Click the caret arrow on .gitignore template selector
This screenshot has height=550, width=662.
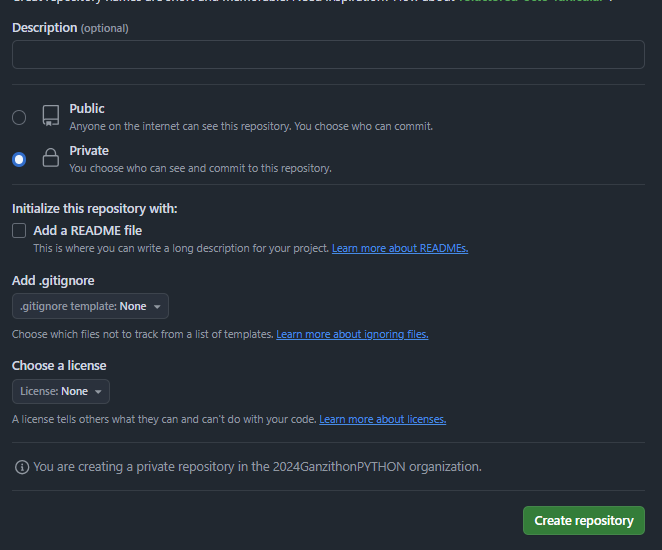click(157, 307)
